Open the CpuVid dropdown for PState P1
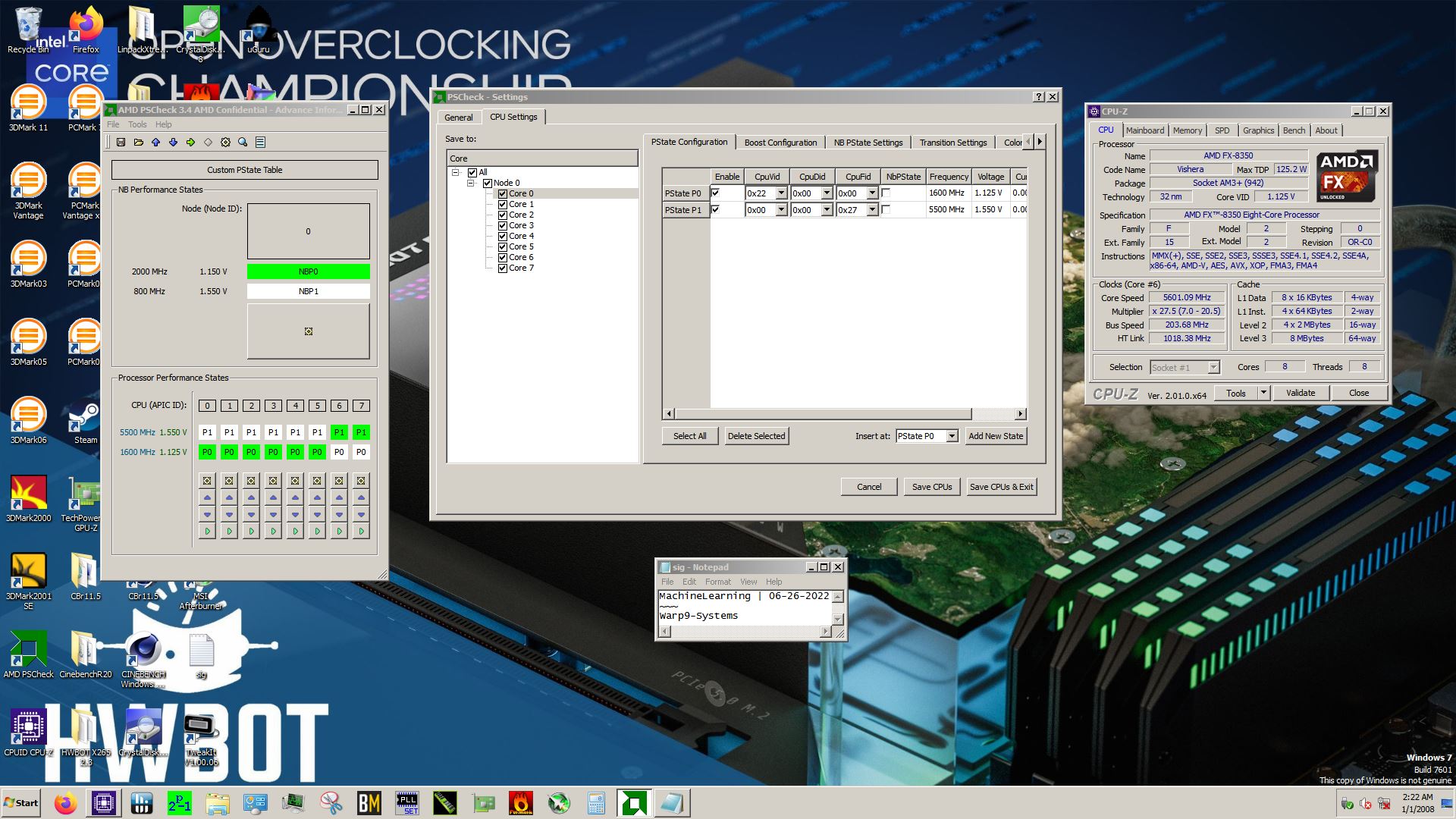This screenshot has width=1456, height=819. click(781, 210)
